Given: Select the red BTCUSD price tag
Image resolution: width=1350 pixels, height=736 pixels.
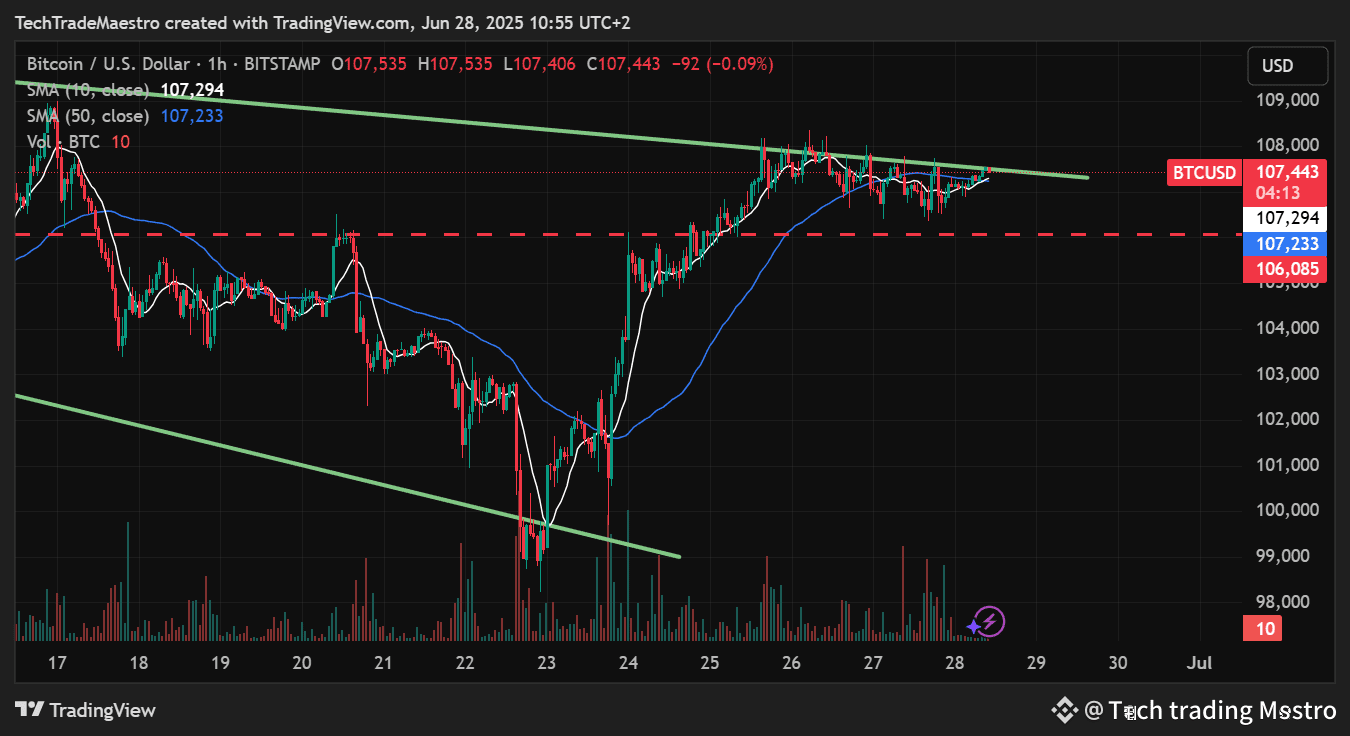Looking at the screenshot, I should (1204, 172).
